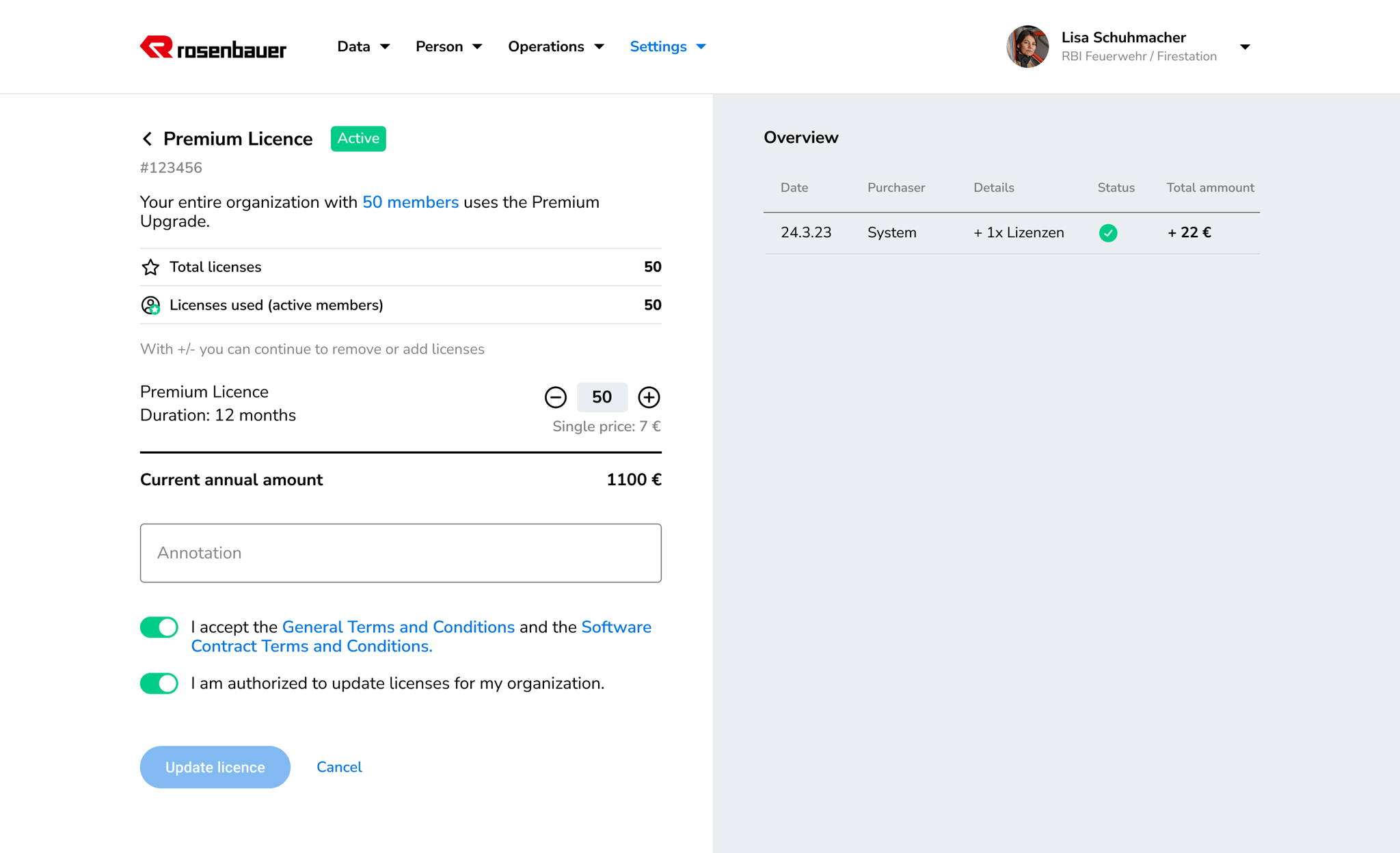This screenshot has height=853, width=1400.
Task: Click the active members person icon
Action: coord(150,305)
